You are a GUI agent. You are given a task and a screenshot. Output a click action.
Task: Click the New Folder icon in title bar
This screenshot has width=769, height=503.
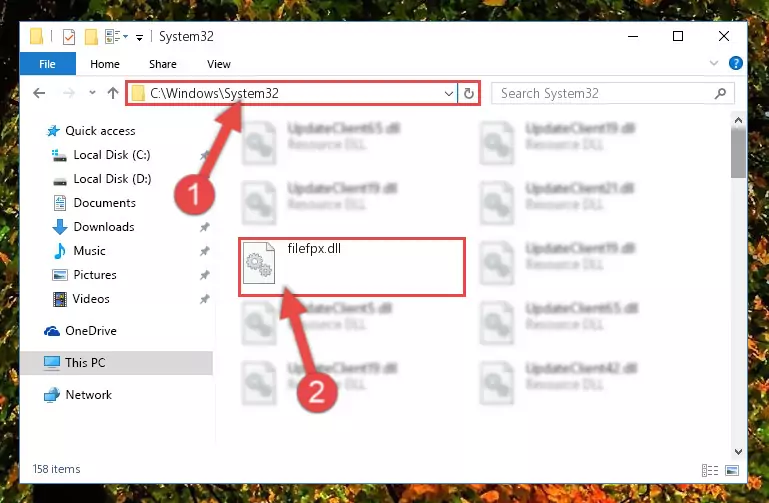point(91,37)
